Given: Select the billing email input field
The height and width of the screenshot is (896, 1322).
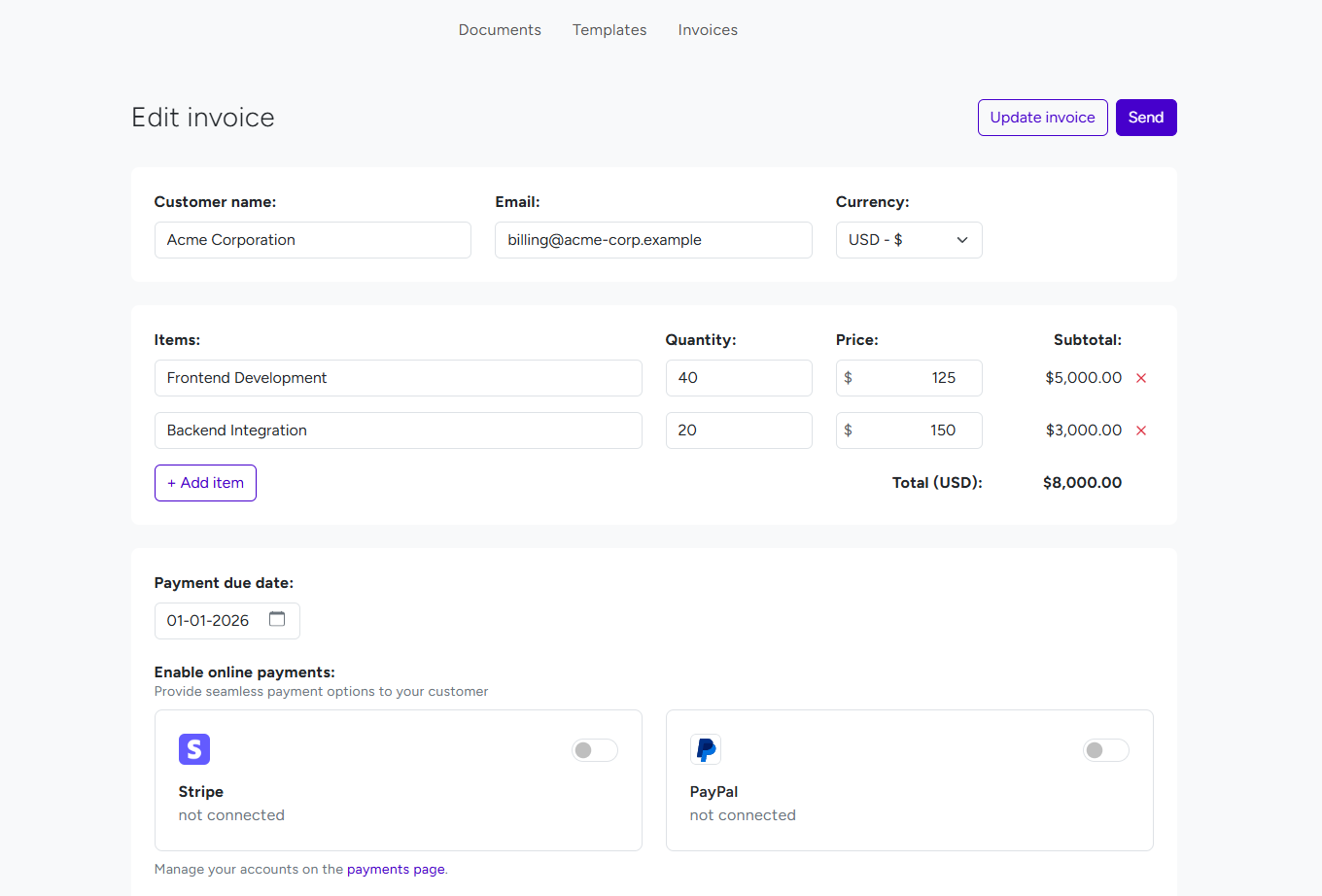Looking at the screenshot, I should pyautogui.click(x=653, y=240).
